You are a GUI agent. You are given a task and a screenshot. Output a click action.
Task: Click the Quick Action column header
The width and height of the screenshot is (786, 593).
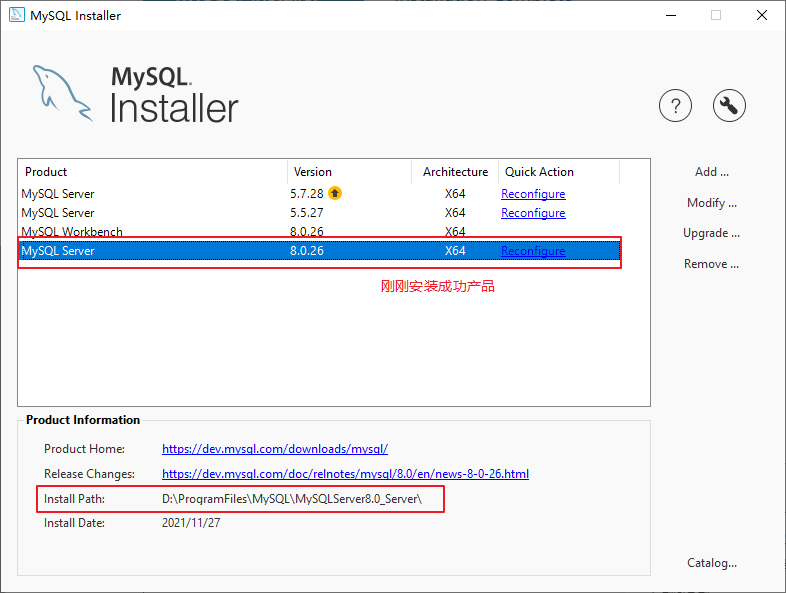[x=559, y=172]
